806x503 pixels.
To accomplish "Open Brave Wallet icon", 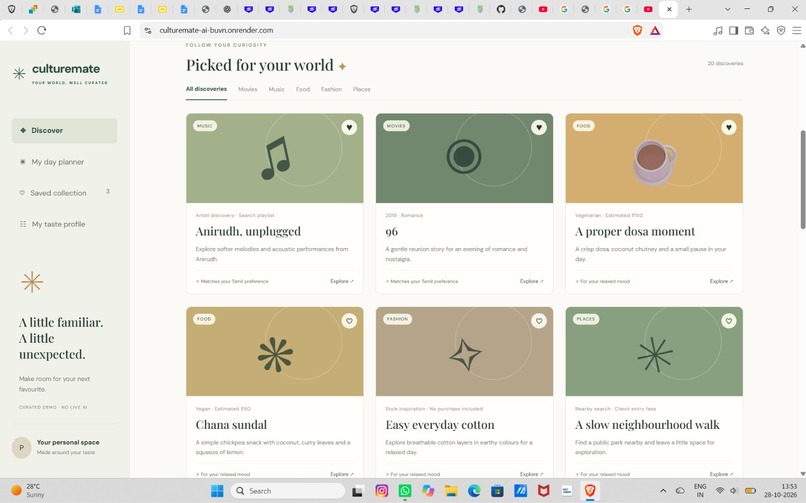I will tap(749, 30).
